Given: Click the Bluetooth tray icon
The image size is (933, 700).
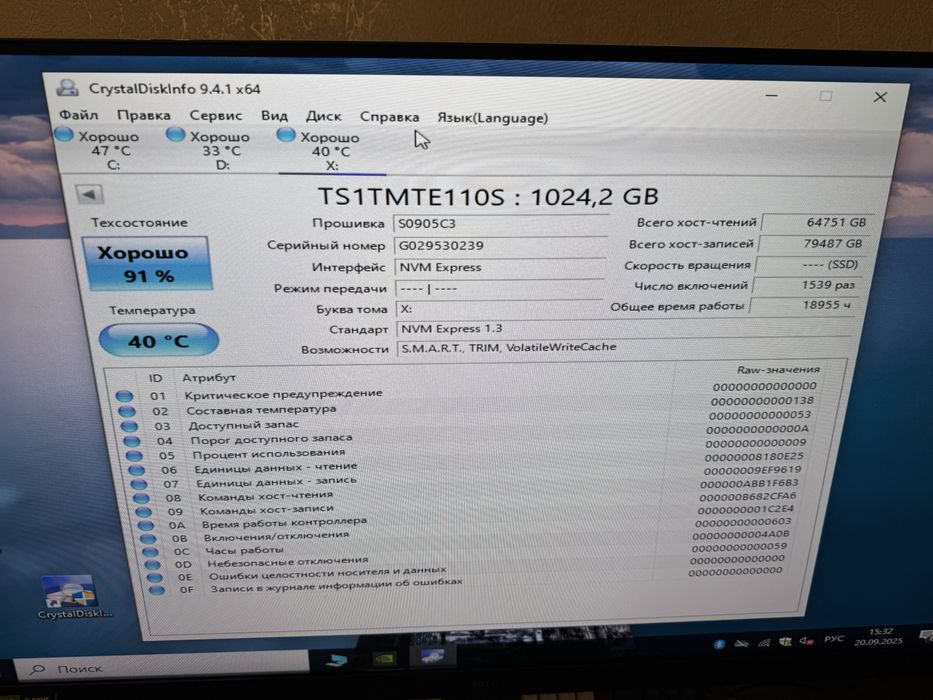Looking at the screenshot, I should click(719, 643).
